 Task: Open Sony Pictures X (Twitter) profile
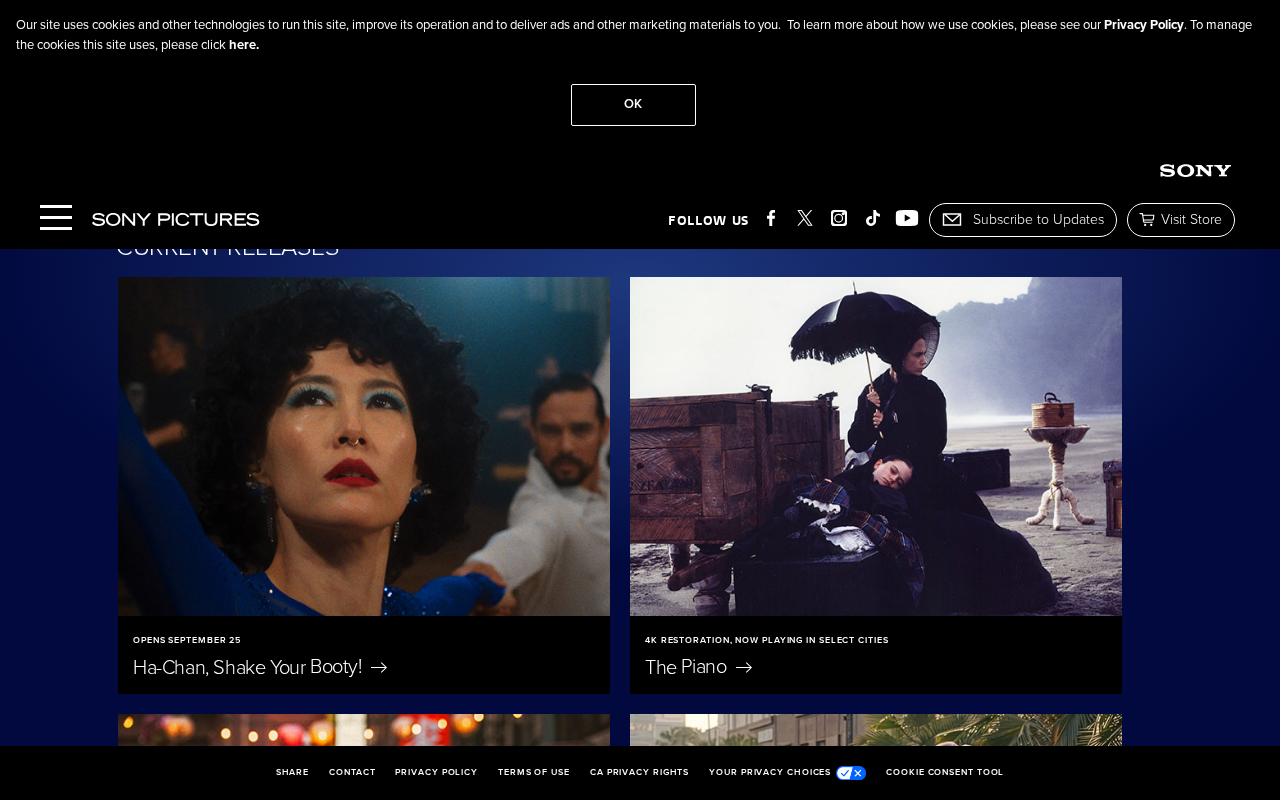pos(805,218)
